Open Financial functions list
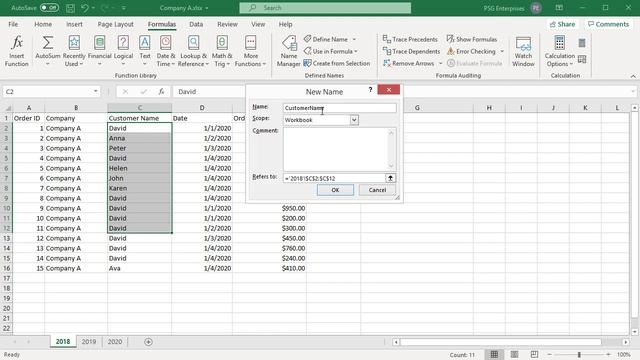This screenshot has height=360, width=640. 100,51
